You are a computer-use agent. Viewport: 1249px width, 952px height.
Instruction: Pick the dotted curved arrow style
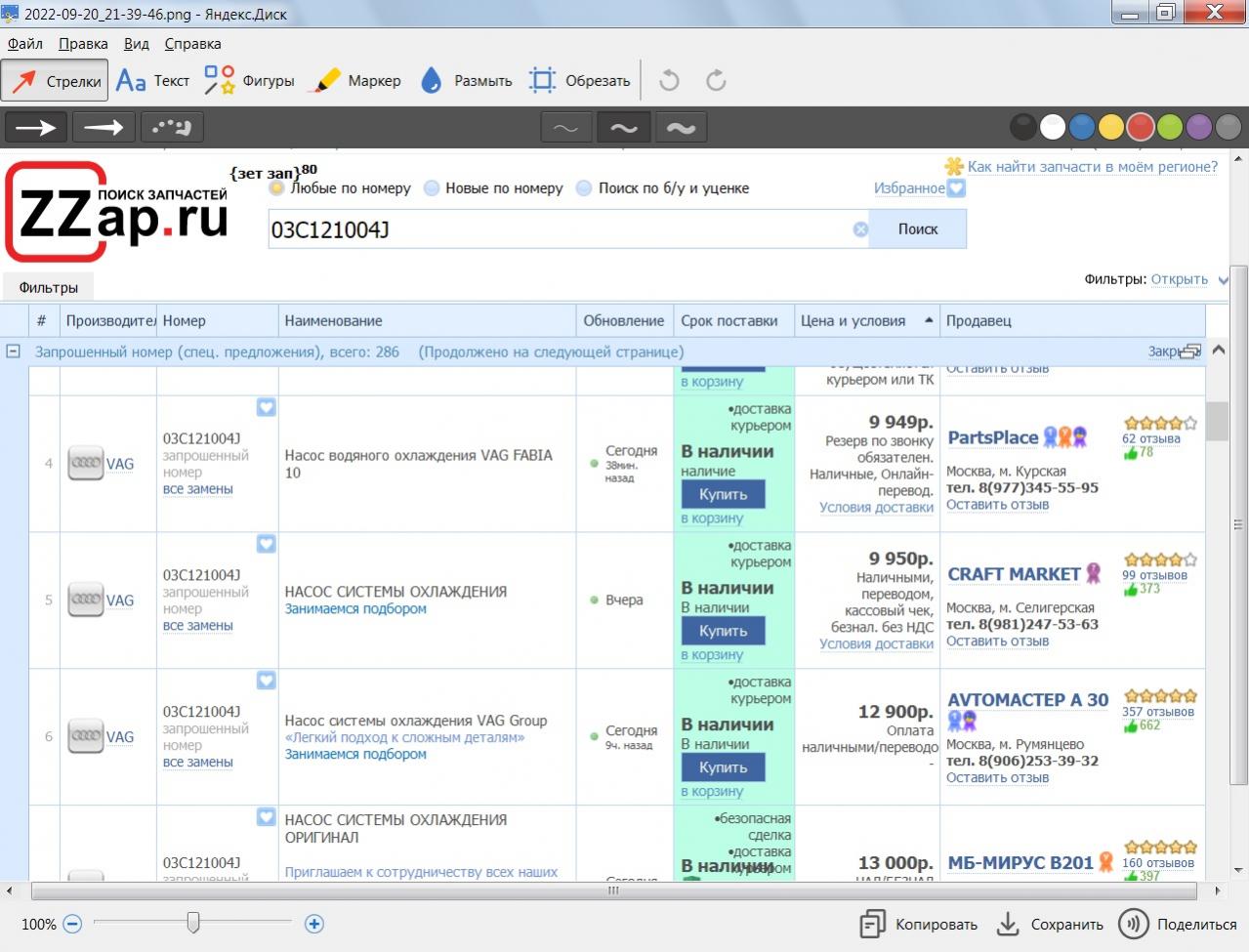[x=172, y=127]
